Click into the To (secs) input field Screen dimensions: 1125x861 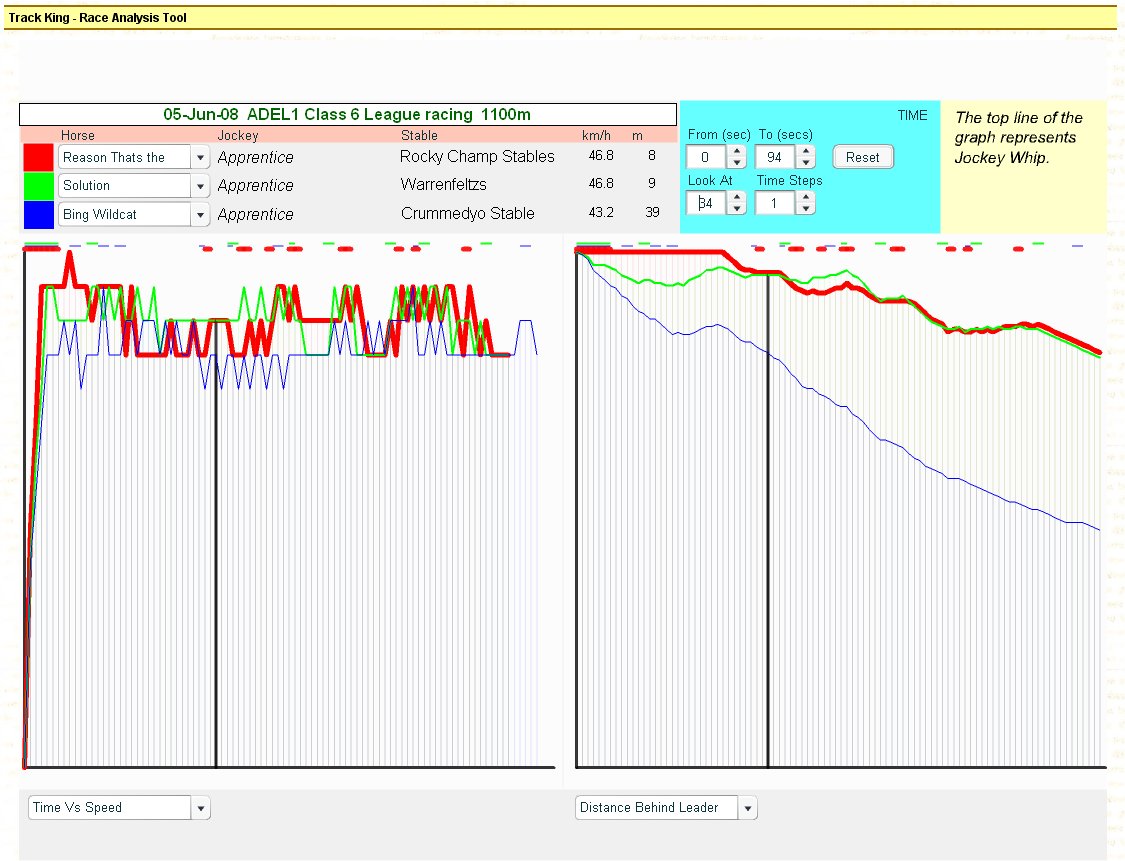coord(775,158)
